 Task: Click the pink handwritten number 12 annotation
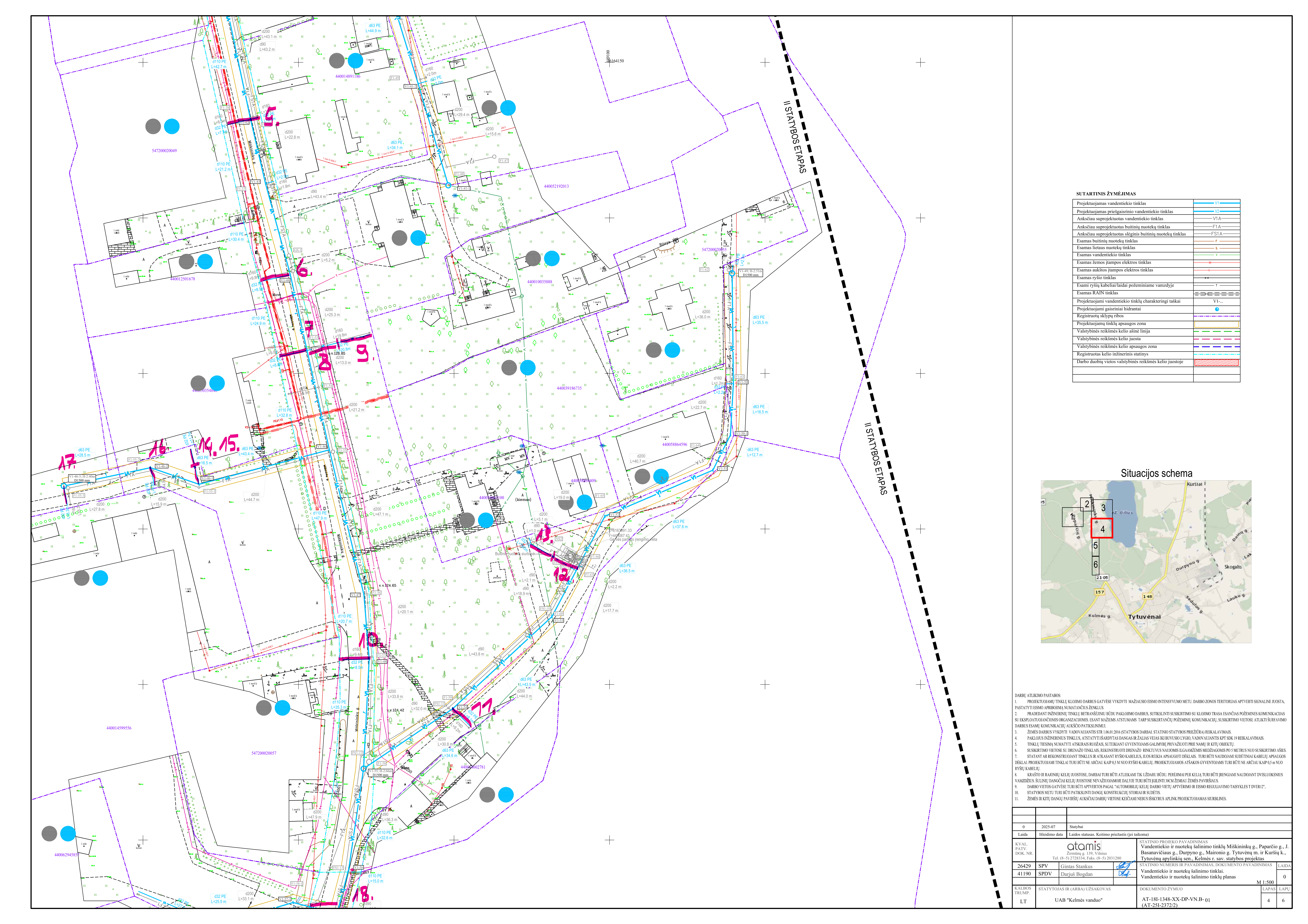(562, 575)
